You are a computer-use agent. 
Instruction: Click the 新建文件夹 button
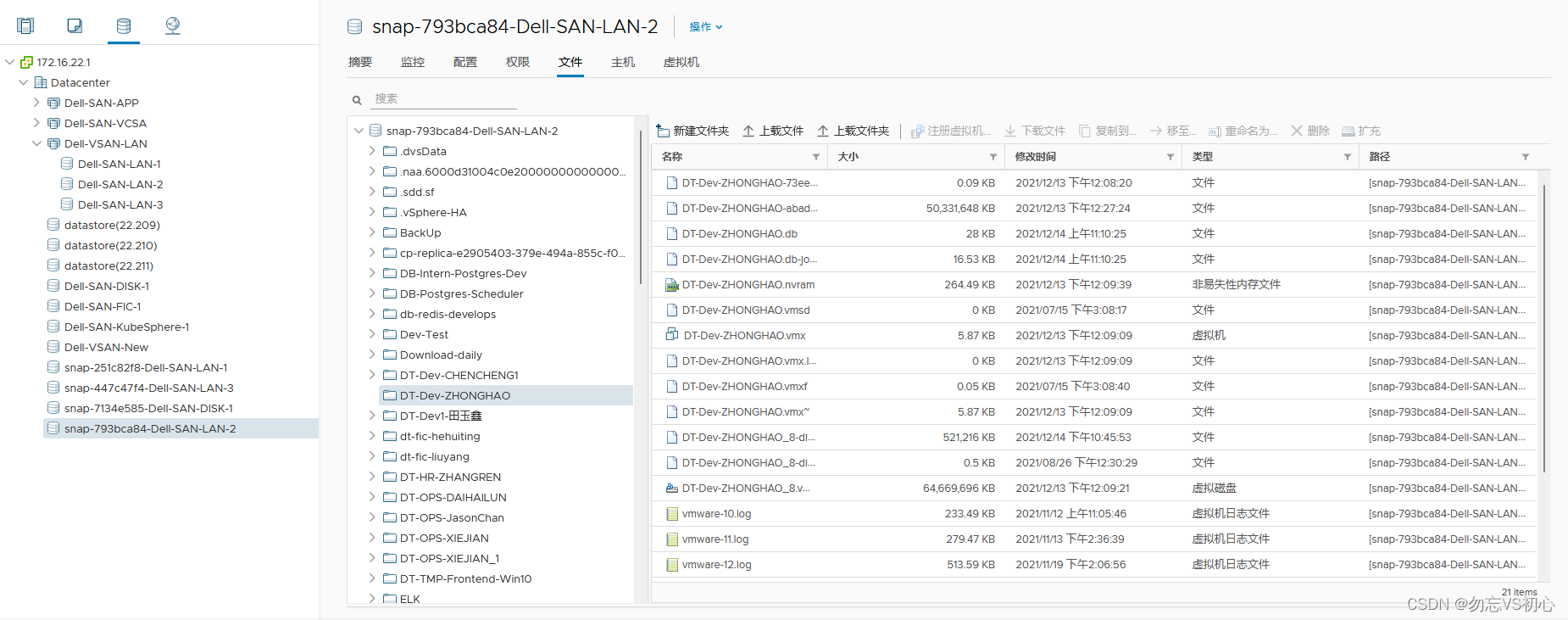(x=693, y=131)
